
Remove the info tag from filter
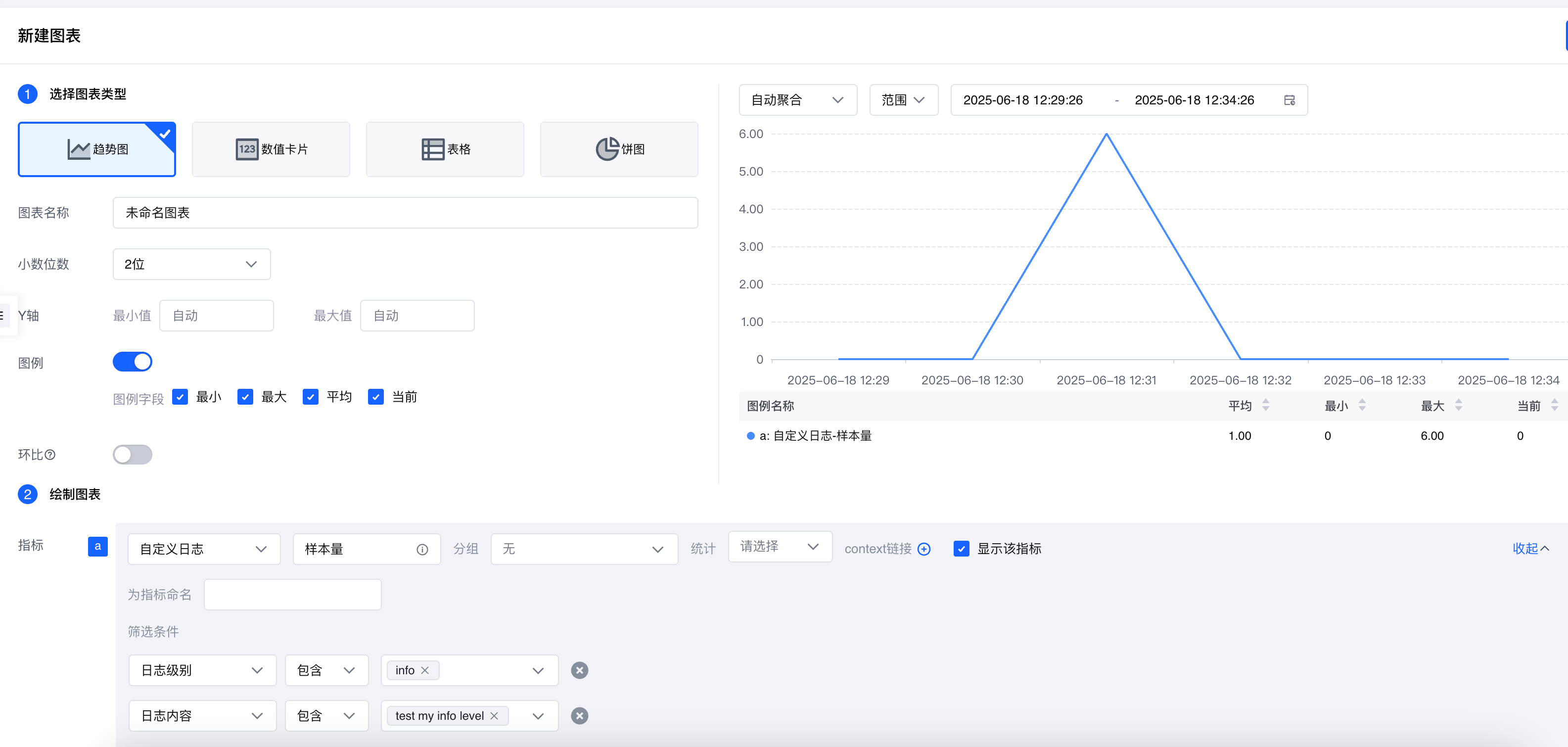(425, 670)
